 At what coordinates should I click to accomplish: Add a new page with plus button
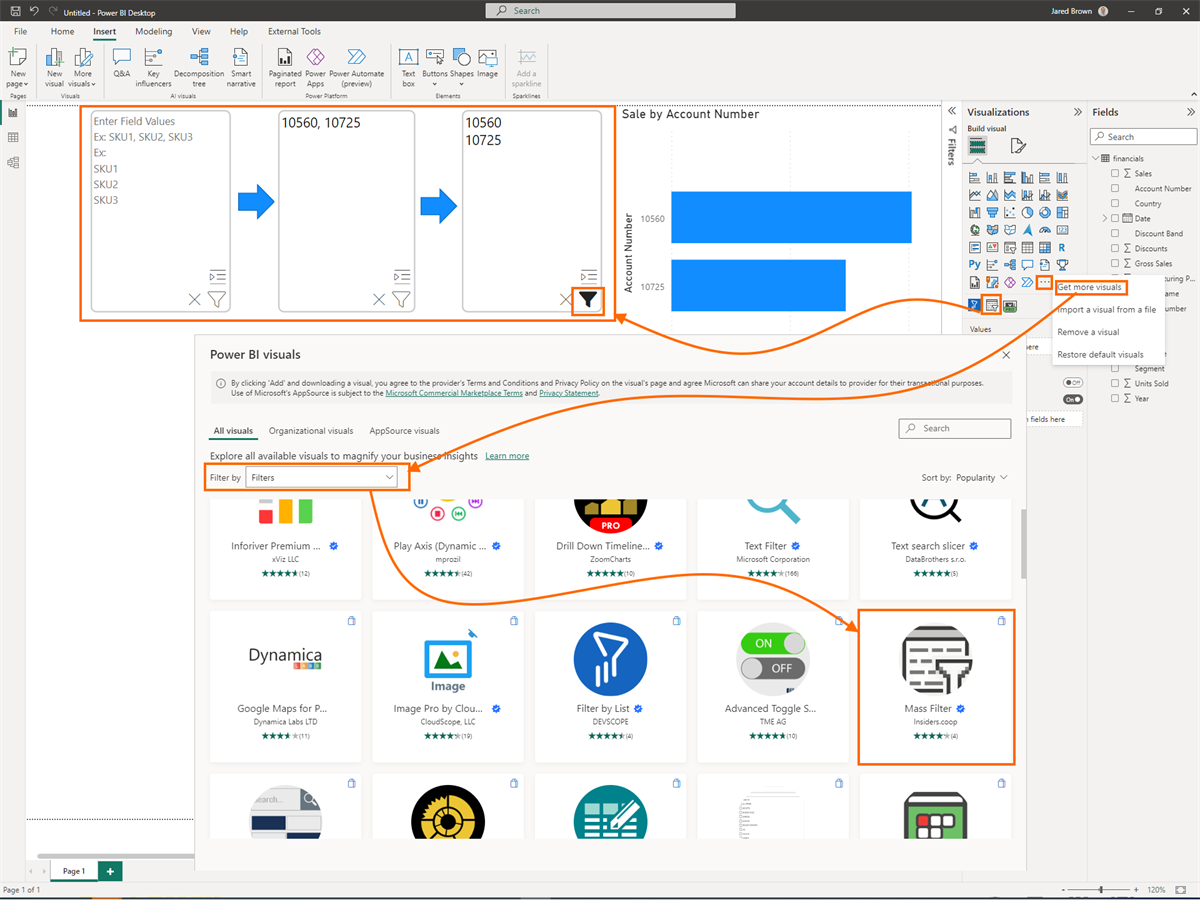click(110, 871)
